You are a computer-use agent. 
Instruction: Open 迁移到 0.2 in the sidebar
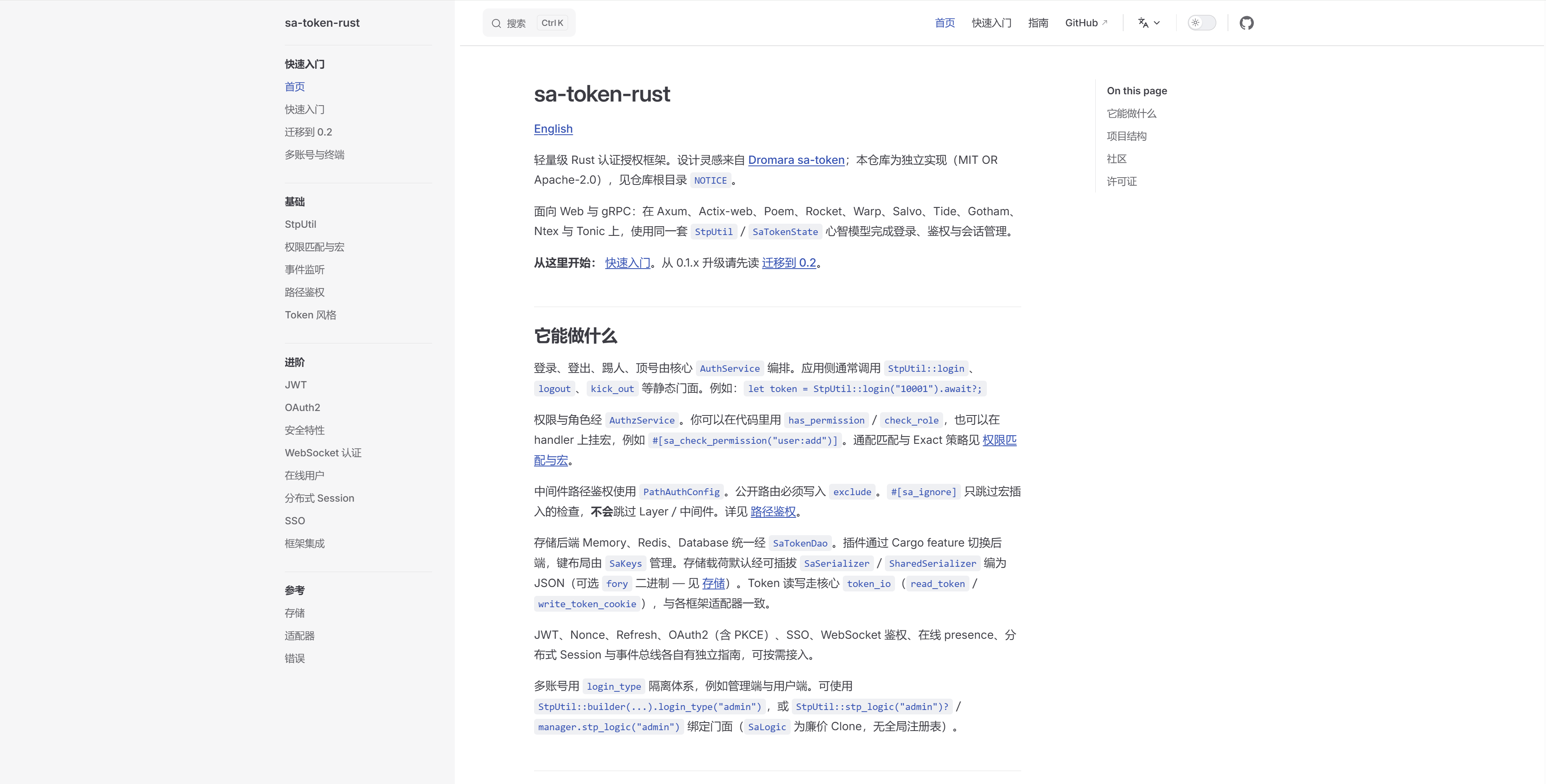click(308, 132)
